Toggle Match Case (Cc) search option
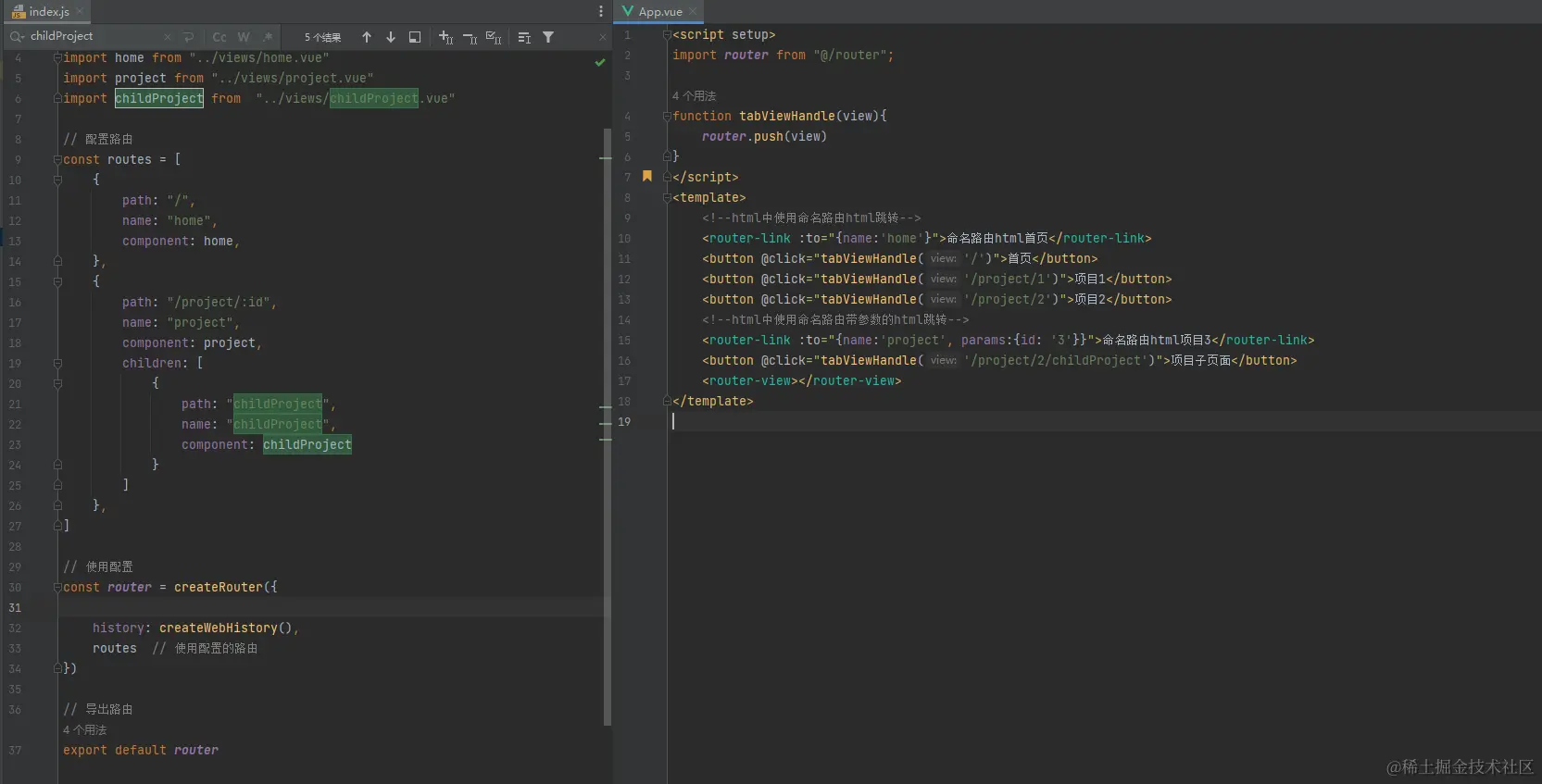Image resolution: width=1542 pixels, height=784 pixels. [219, 37]
